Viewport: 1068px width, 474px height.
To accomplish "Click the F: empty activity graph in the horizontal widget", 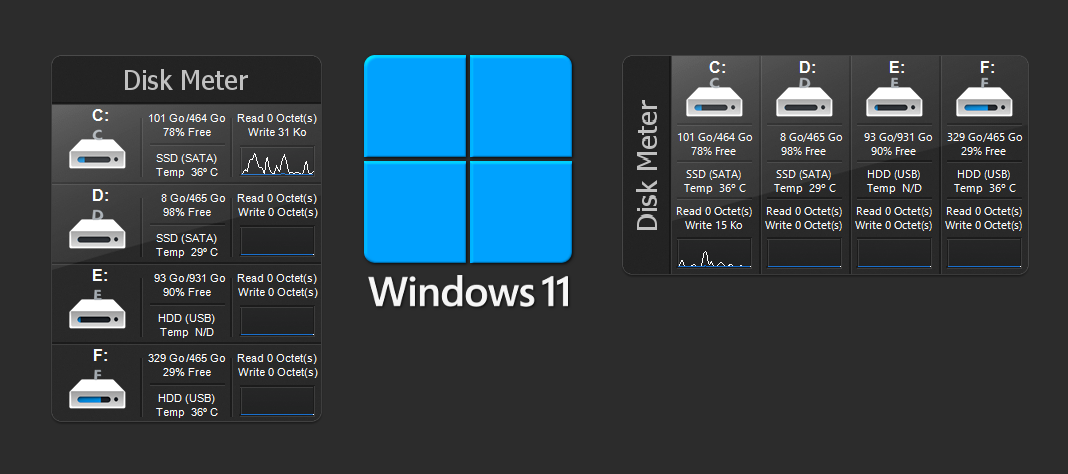I will tap(985, 253).
